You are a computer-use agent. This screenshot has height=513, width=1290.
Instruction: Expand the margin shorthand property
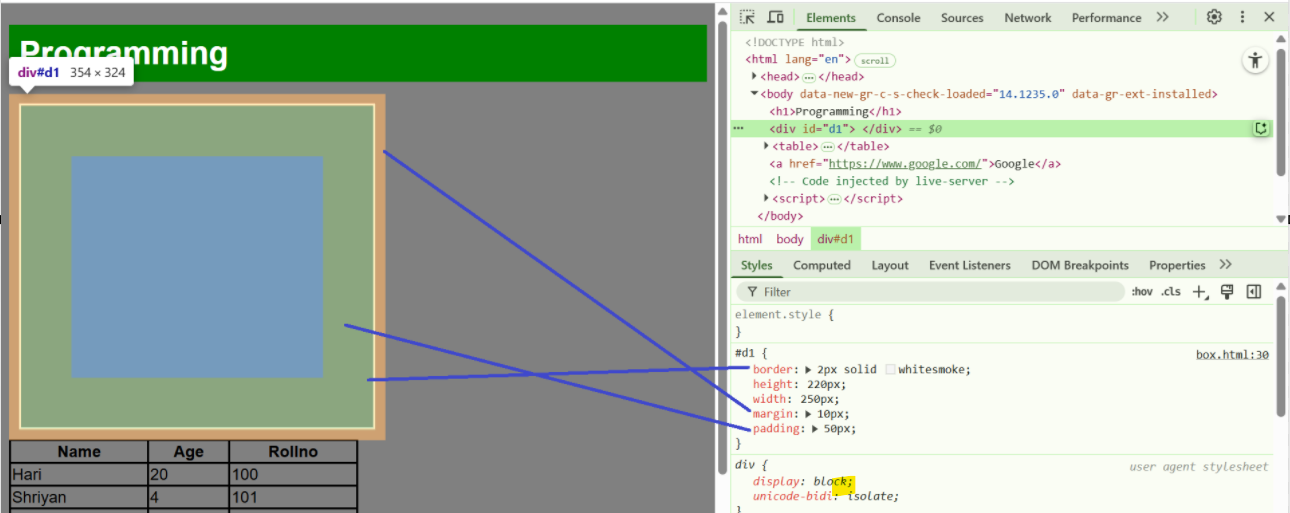click(x=808, y=414)
